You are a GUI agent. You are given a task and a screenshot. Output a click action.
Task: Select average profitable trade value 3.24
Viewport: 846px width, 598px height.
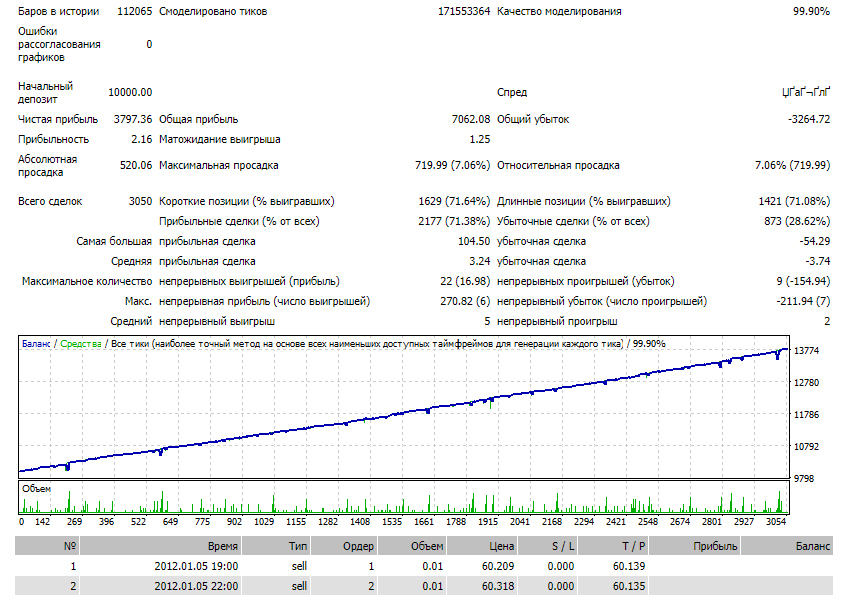click(x=480, y=261)
